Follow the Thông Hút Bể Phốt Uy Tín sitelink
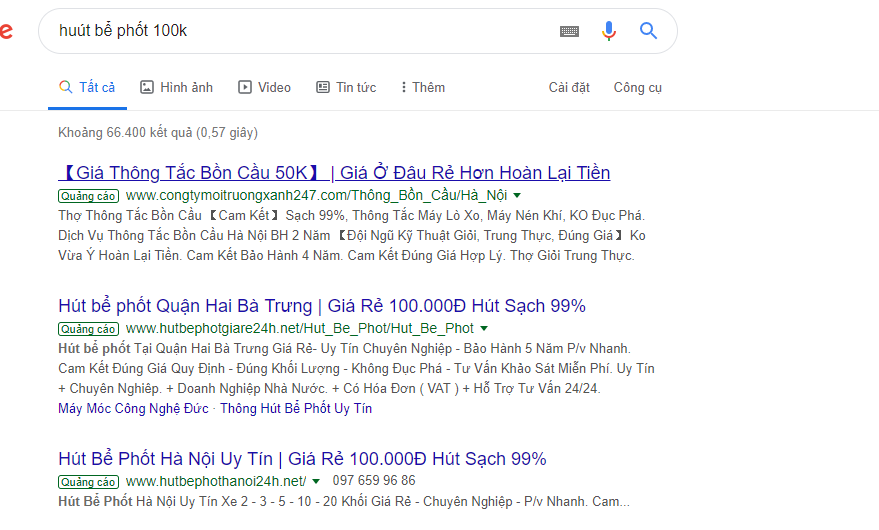The image size is (879, 530). pos(295,408)
